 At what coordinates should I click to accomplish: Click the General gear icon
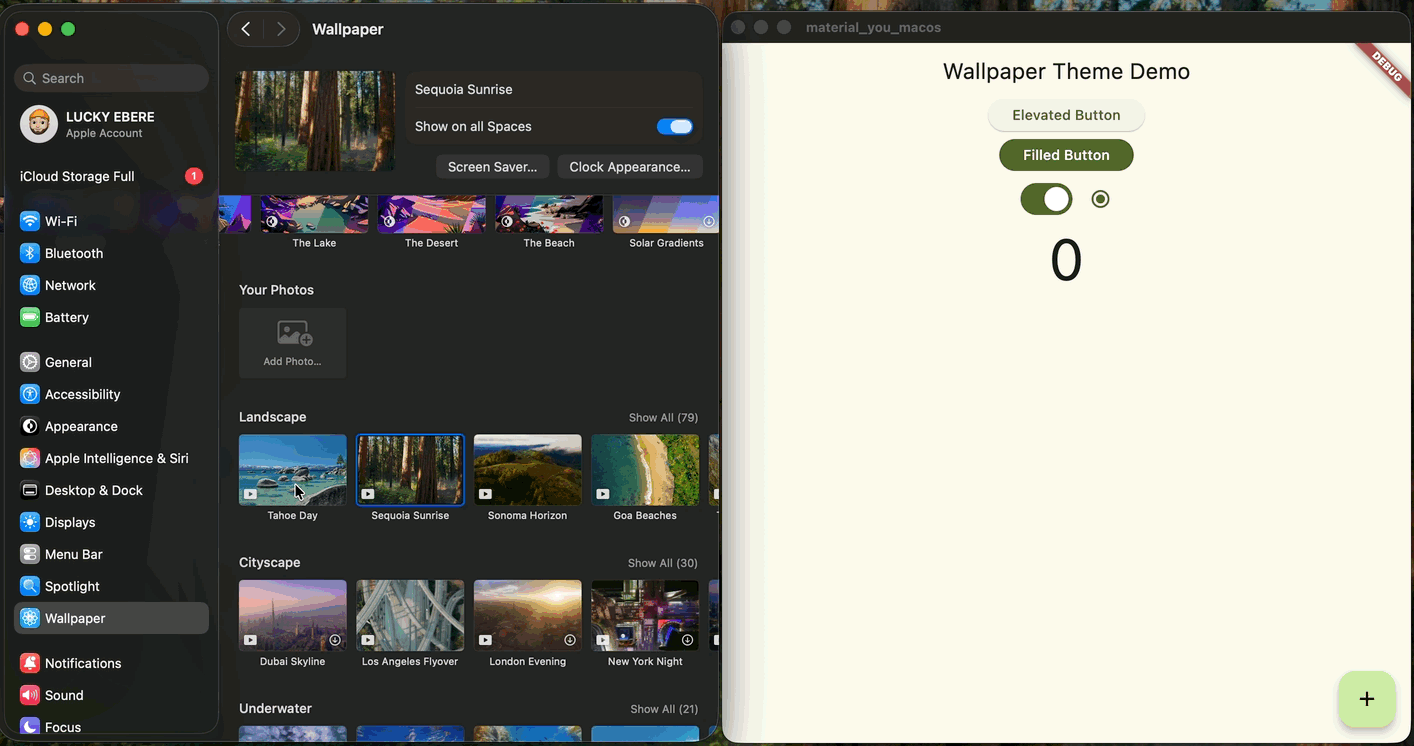pos(30,362)
